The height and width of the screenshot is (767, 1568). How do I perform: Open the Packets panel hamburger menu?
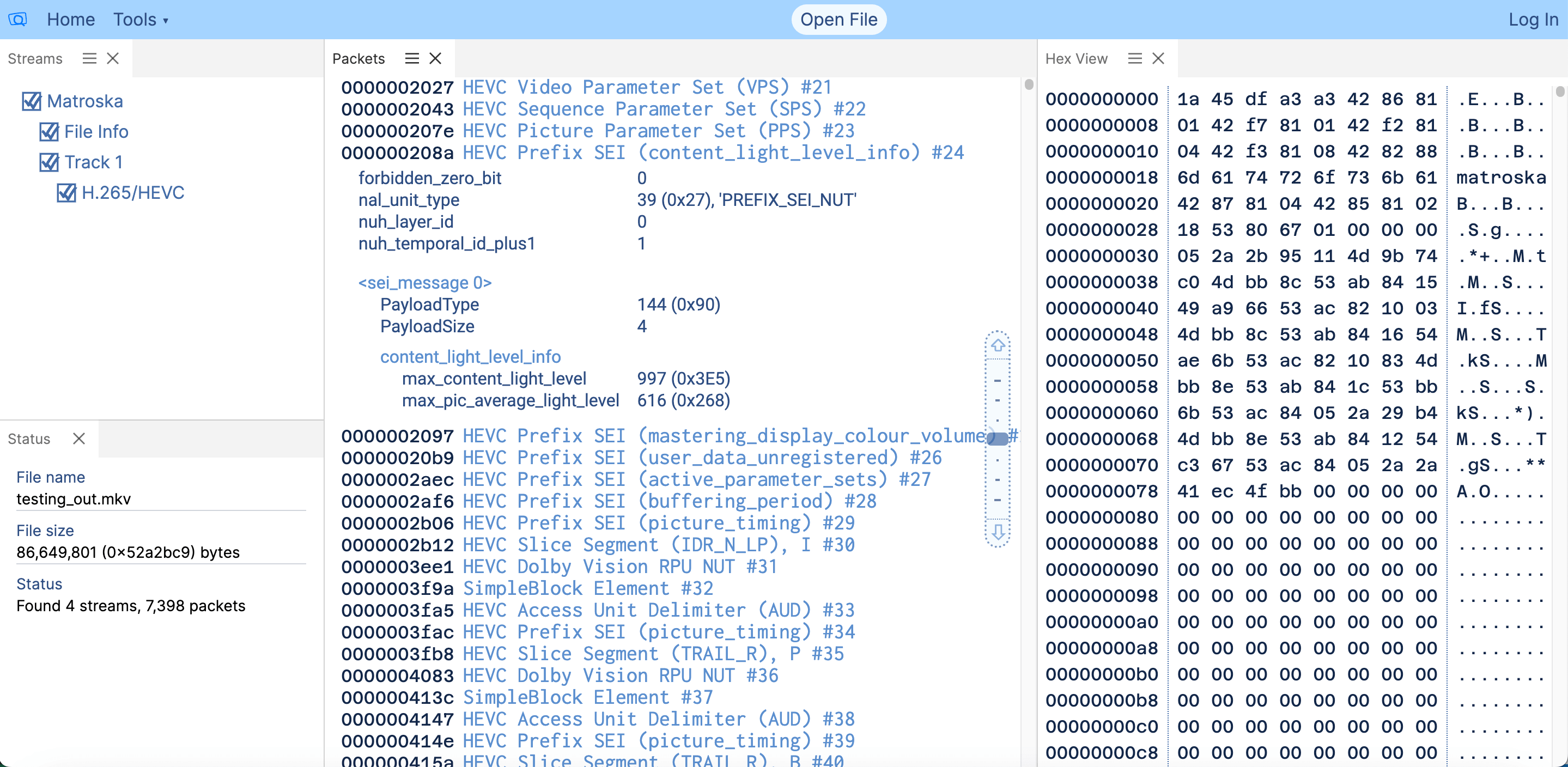(x=412, y=58)
